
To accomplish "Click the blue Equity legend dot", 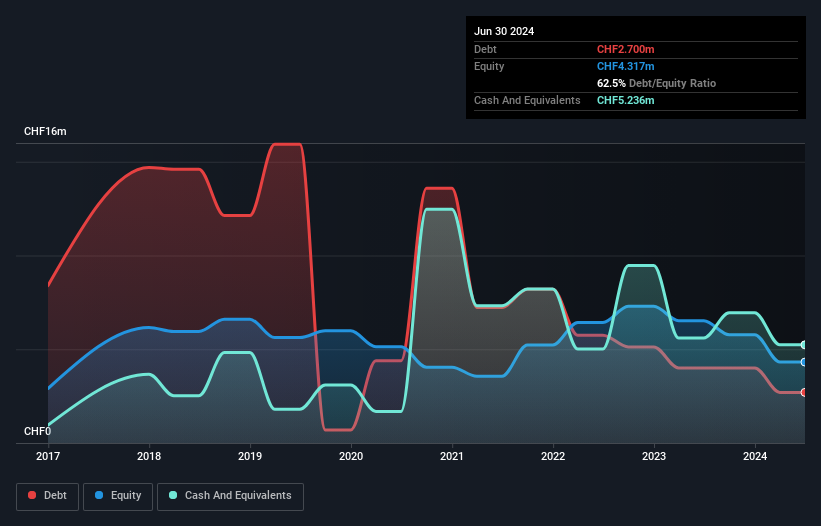I will coord(99,495).
